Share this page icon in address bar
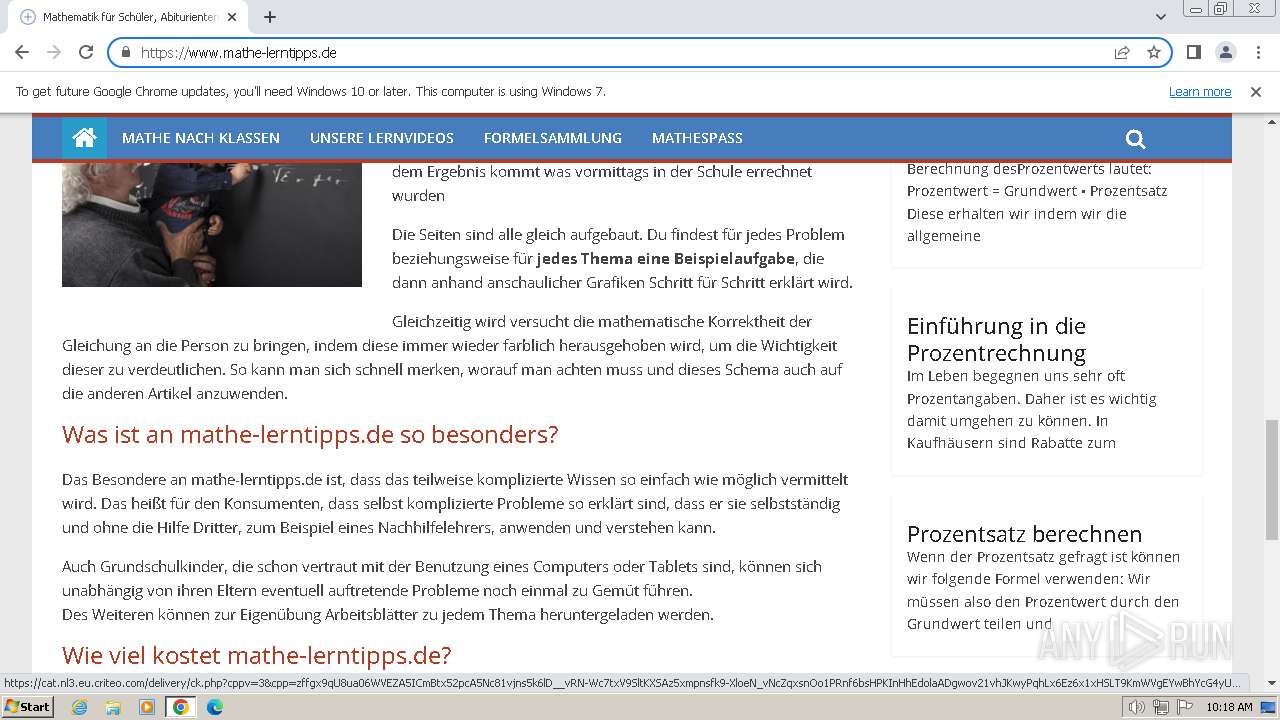1280x720 pixels. pos(1122,52)
